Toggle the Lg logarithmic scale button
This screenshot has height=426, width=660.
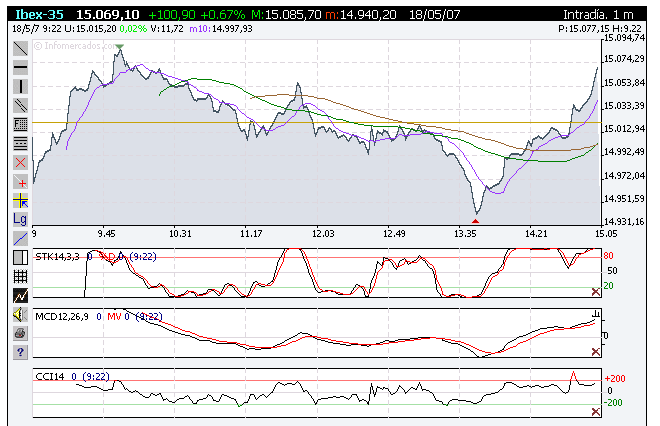tap(20, 219)
